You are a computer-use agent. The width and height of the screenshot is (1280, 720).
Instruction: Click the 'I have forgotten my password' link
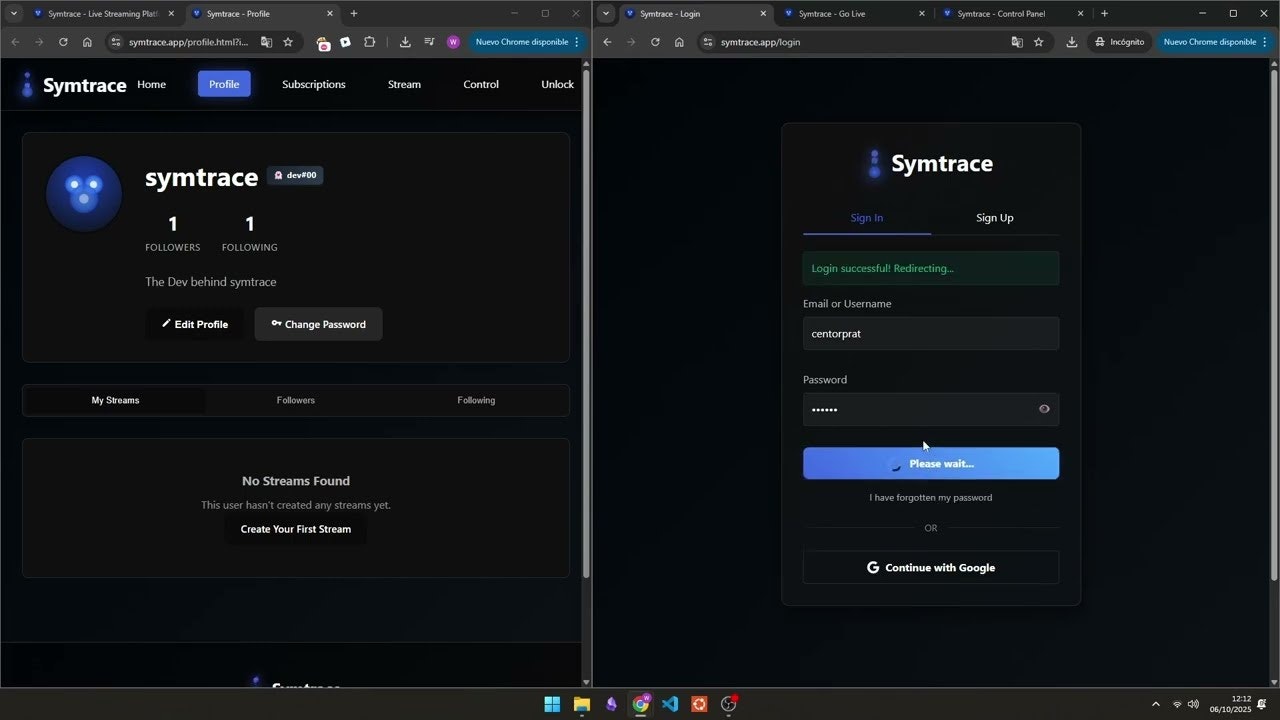coord(930,497)
